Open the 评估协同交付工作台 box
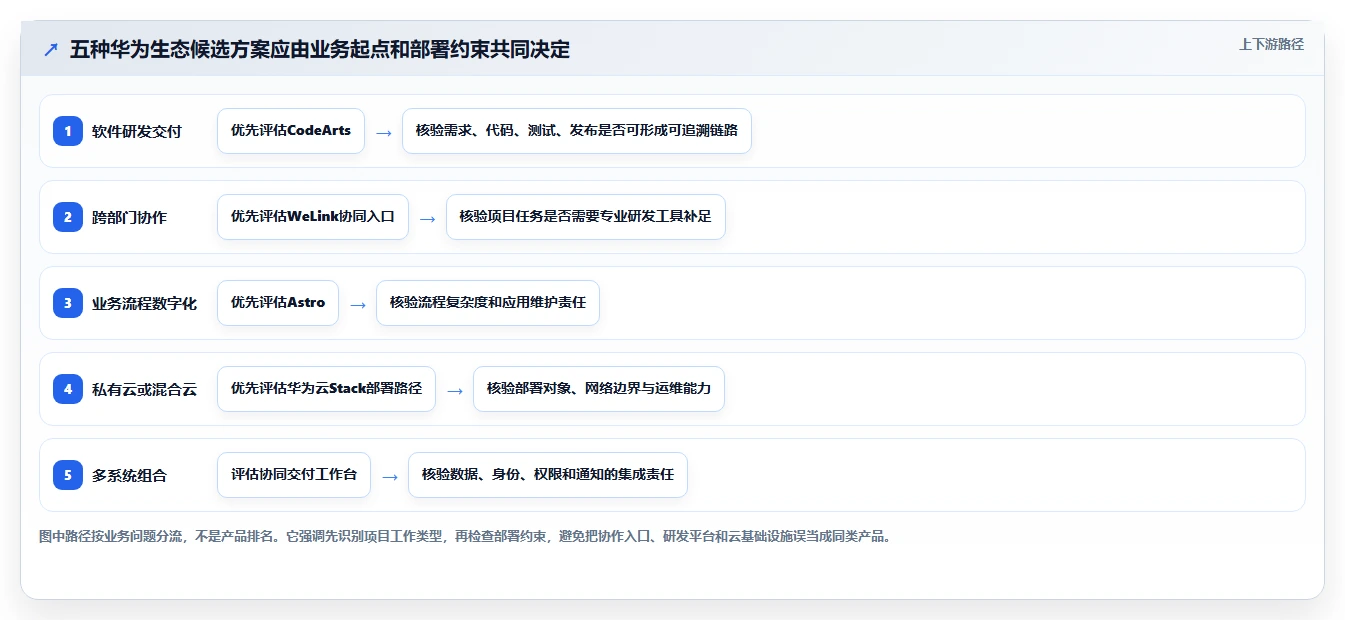Image resolution: width=1345 pixels, height=620 pixels. coord(294,474)
